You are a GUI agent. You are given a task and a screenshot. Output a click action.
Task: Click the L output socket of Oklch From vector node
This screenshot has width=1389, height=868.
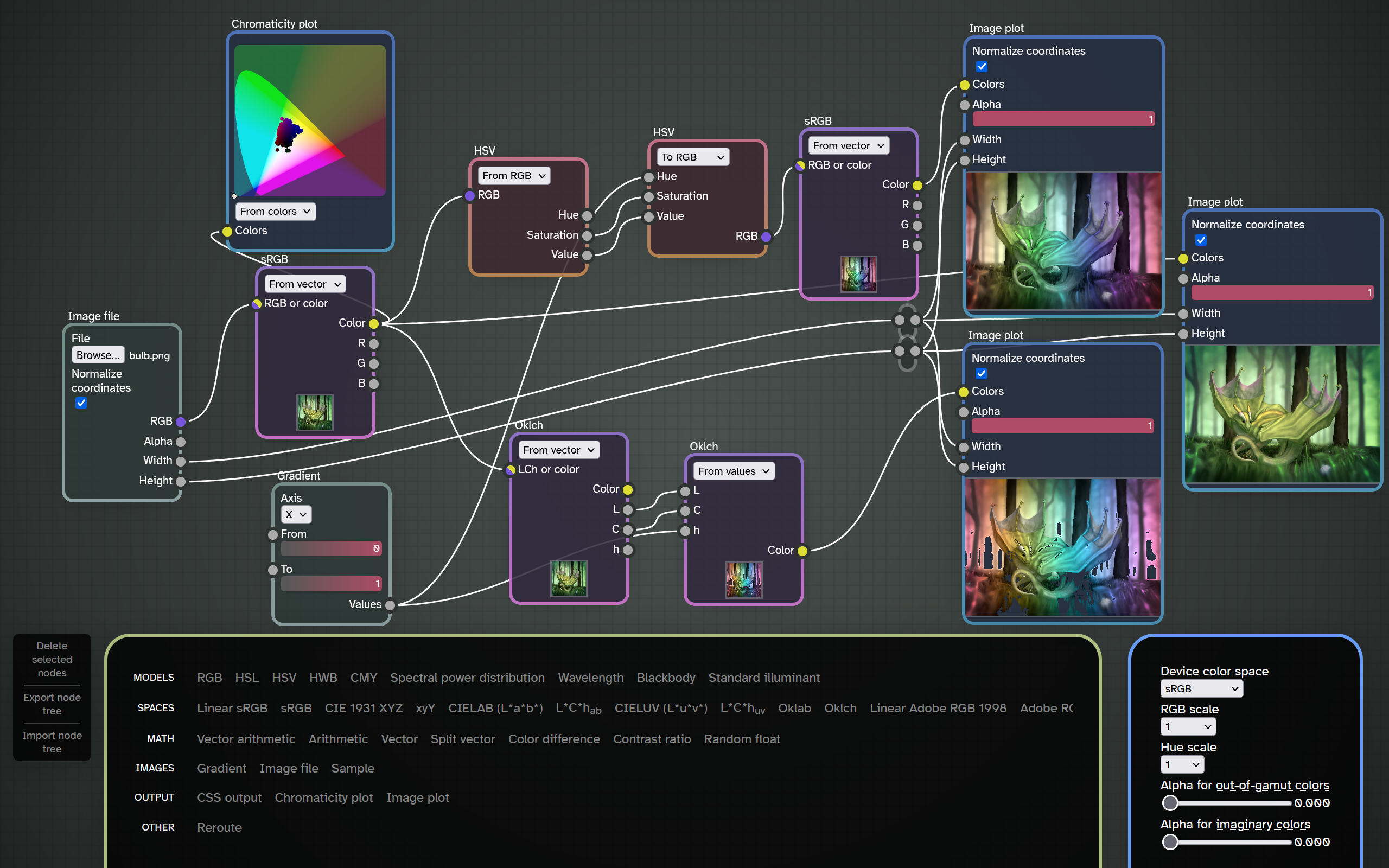[628, 510]
